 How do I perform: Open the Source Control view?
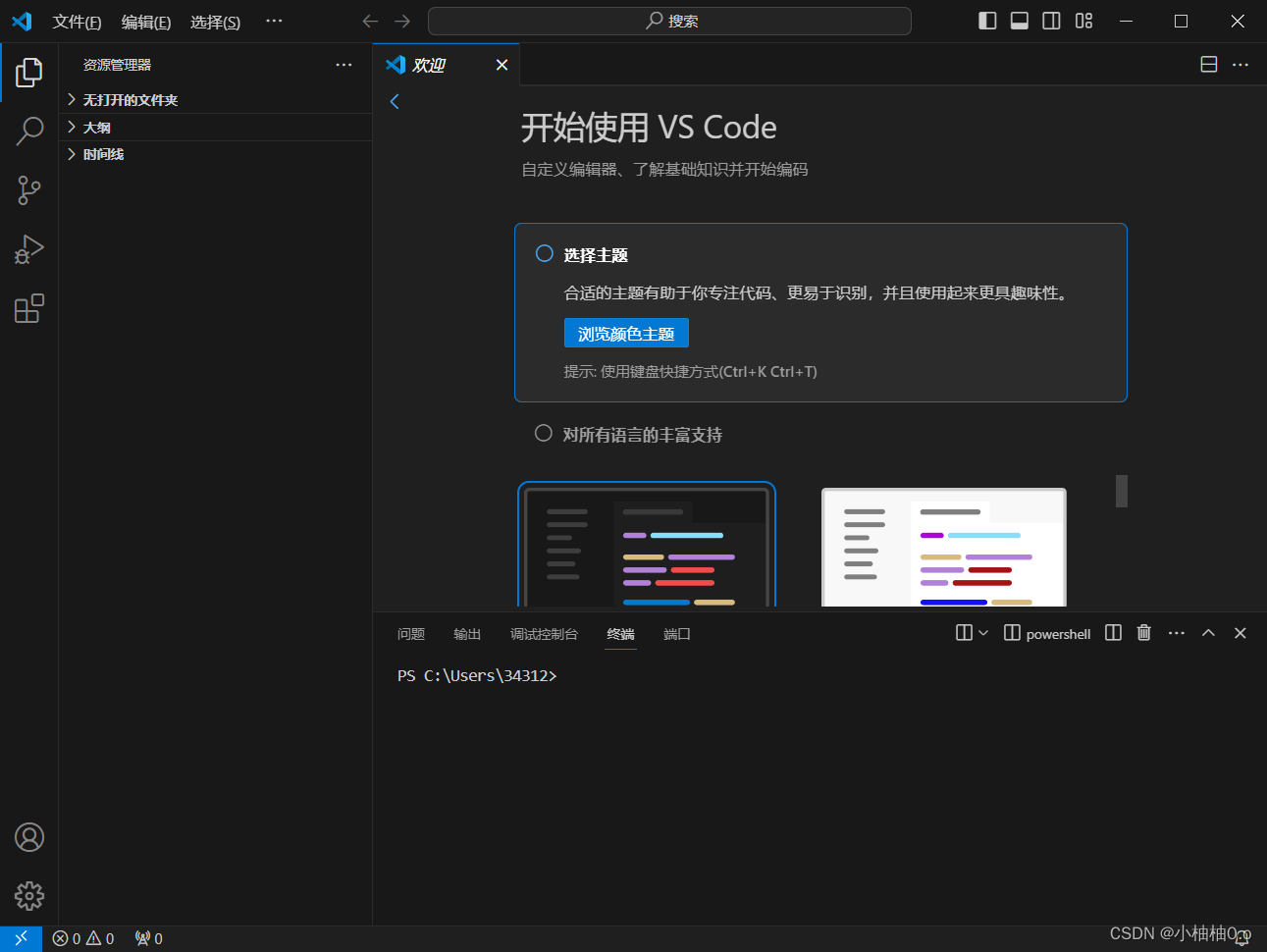pyautogui.click(x=29, y=189)
